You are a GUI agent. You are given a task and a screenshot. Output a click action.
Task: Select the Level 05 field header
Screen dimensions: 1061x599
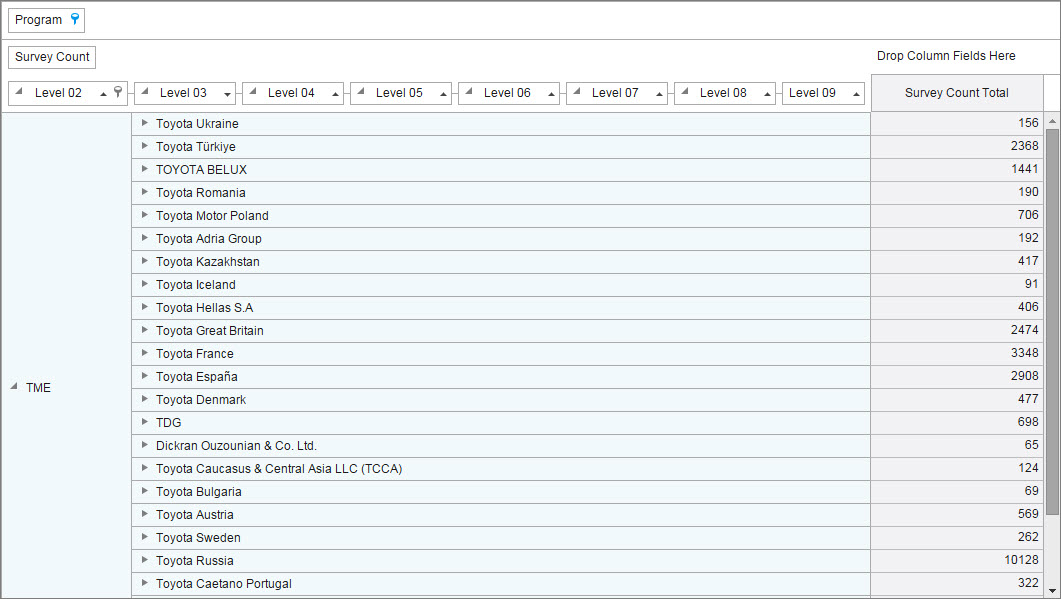tap(401, 93)
